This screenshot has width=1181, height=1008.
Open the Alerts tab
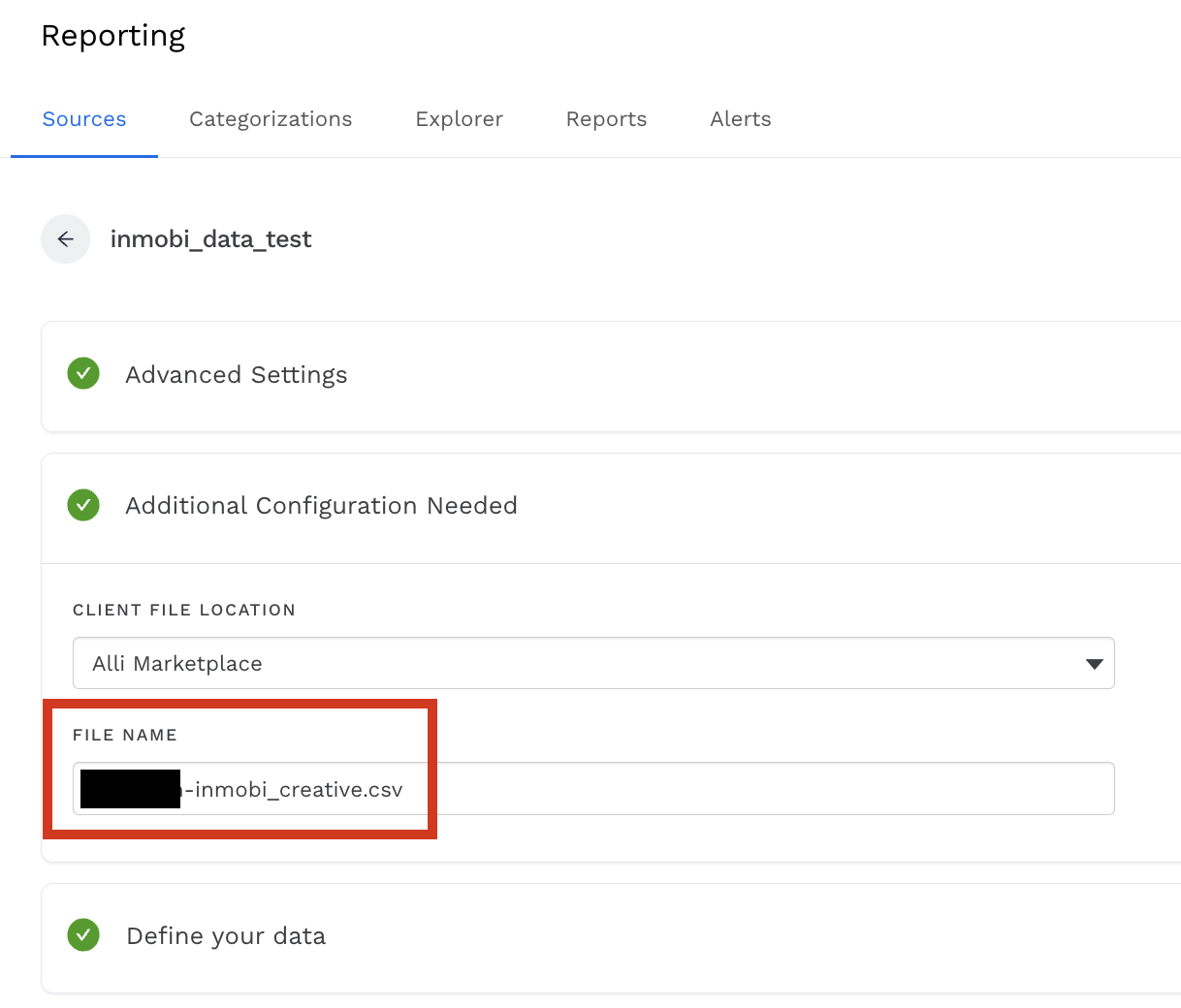740,119
